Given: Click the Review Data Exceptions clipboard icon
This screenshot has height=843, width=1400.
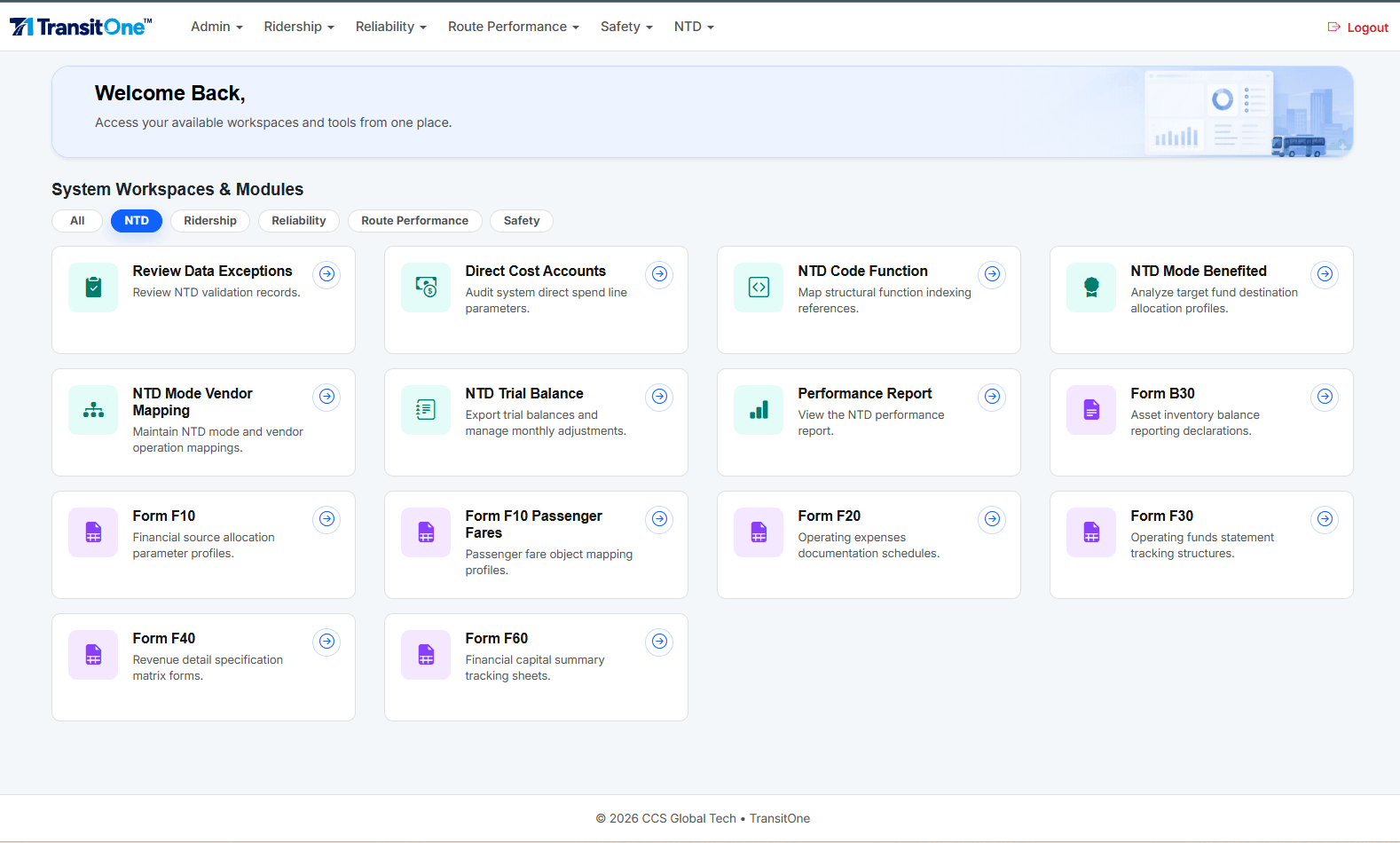Looking at the screenshot, I should 93,288.
